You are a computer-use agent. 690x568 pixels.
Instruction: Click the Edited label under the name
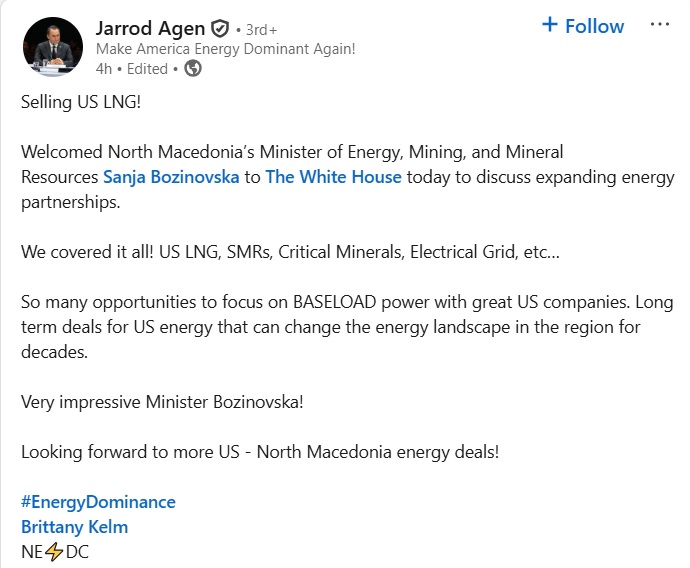tap(148, 68)
